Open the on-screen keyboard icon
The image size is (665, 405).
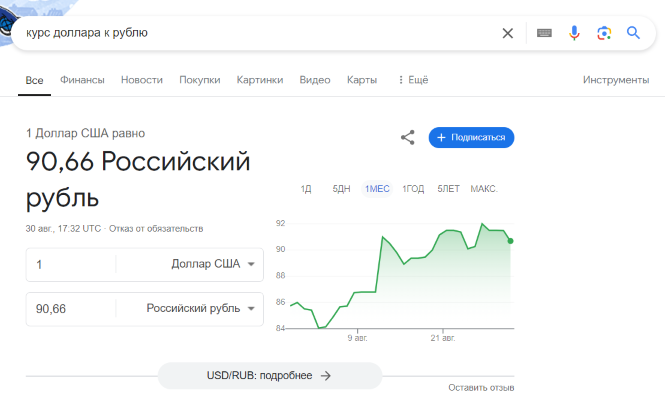click(x=544, y=33)
